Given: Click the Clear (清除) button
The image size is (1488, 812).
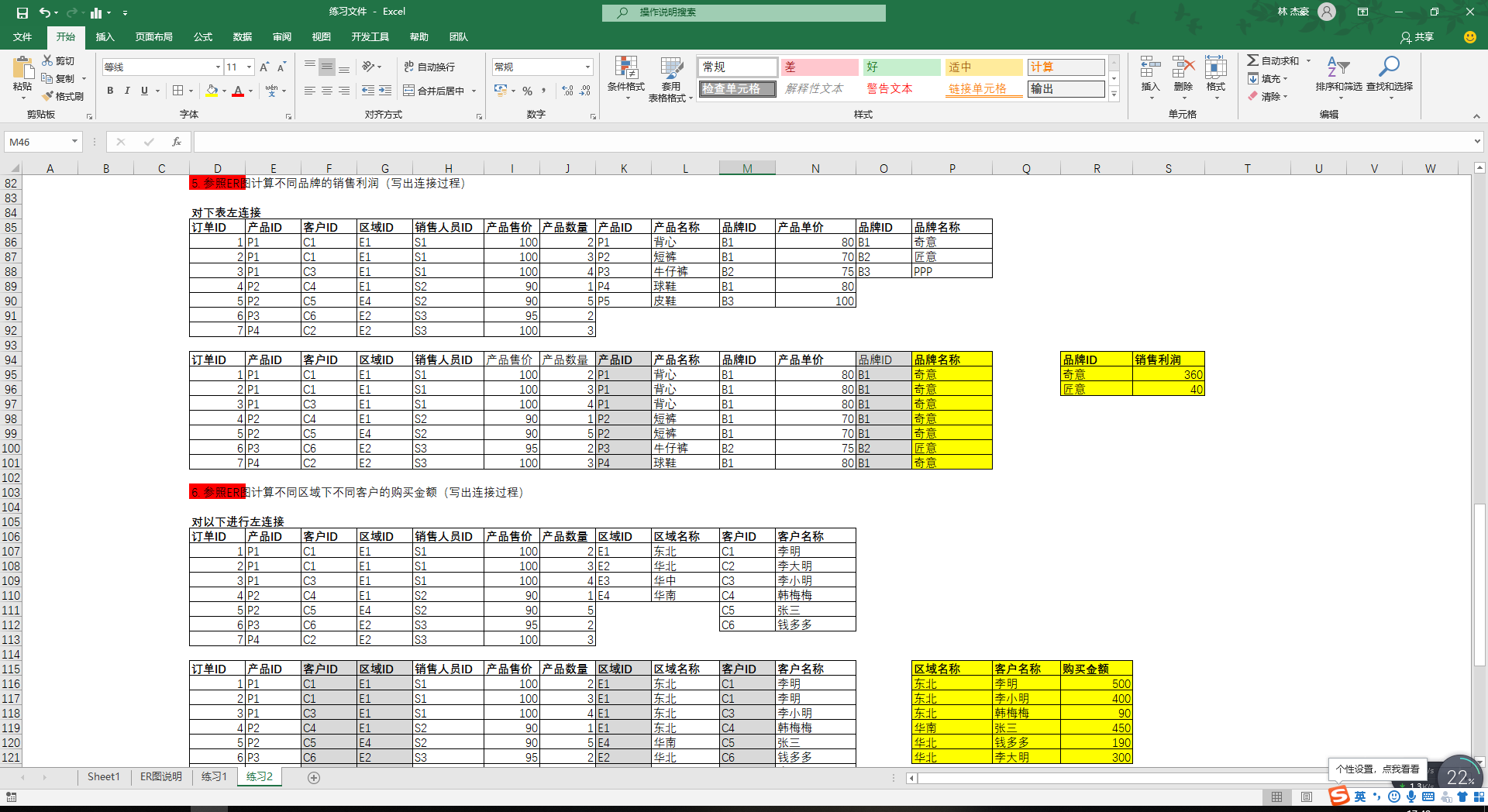Looking at the screenshot, I should point(1267,97).
